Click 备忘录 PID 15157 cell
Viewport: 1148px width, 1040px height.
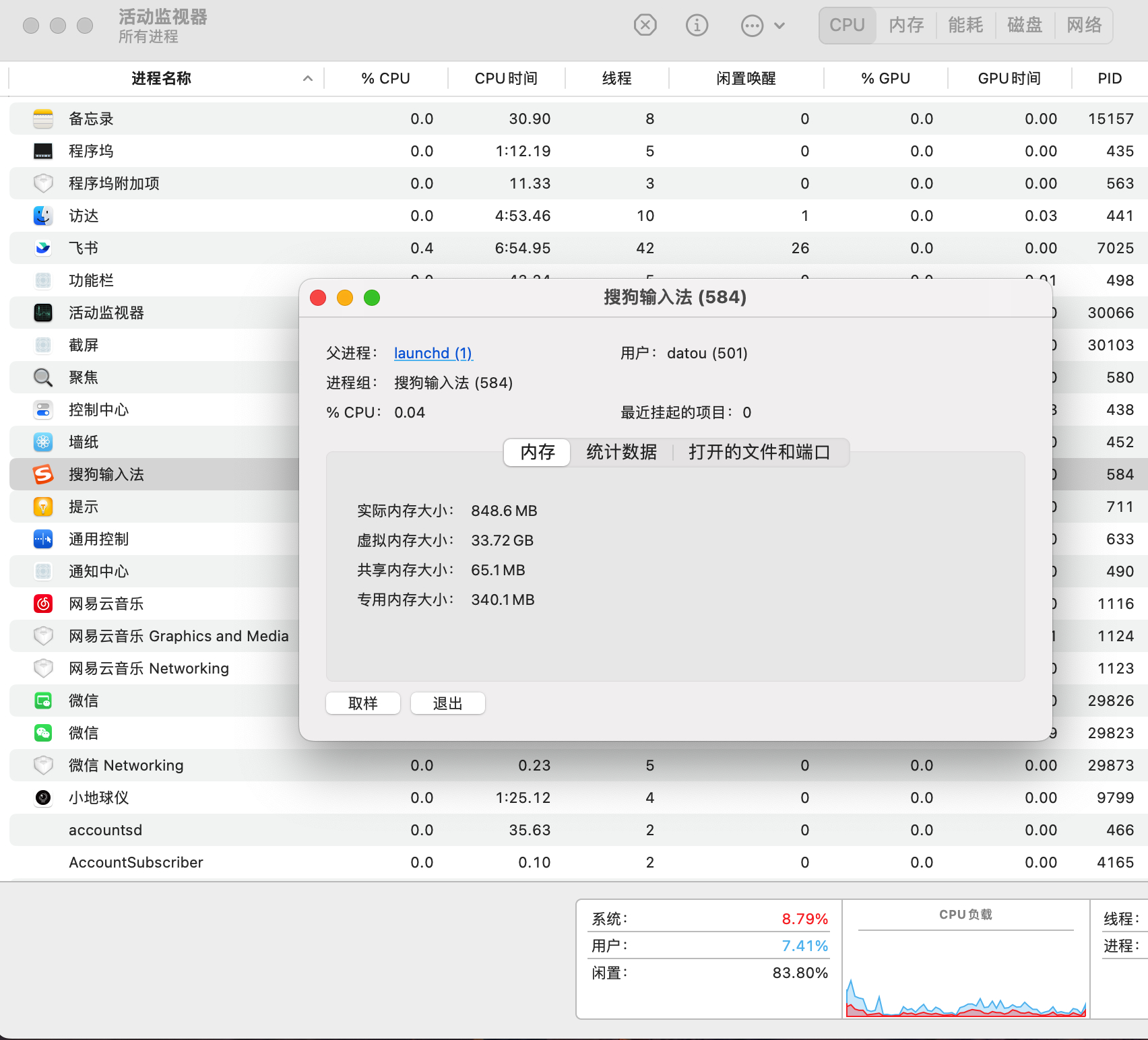(x=1111, y=119)
